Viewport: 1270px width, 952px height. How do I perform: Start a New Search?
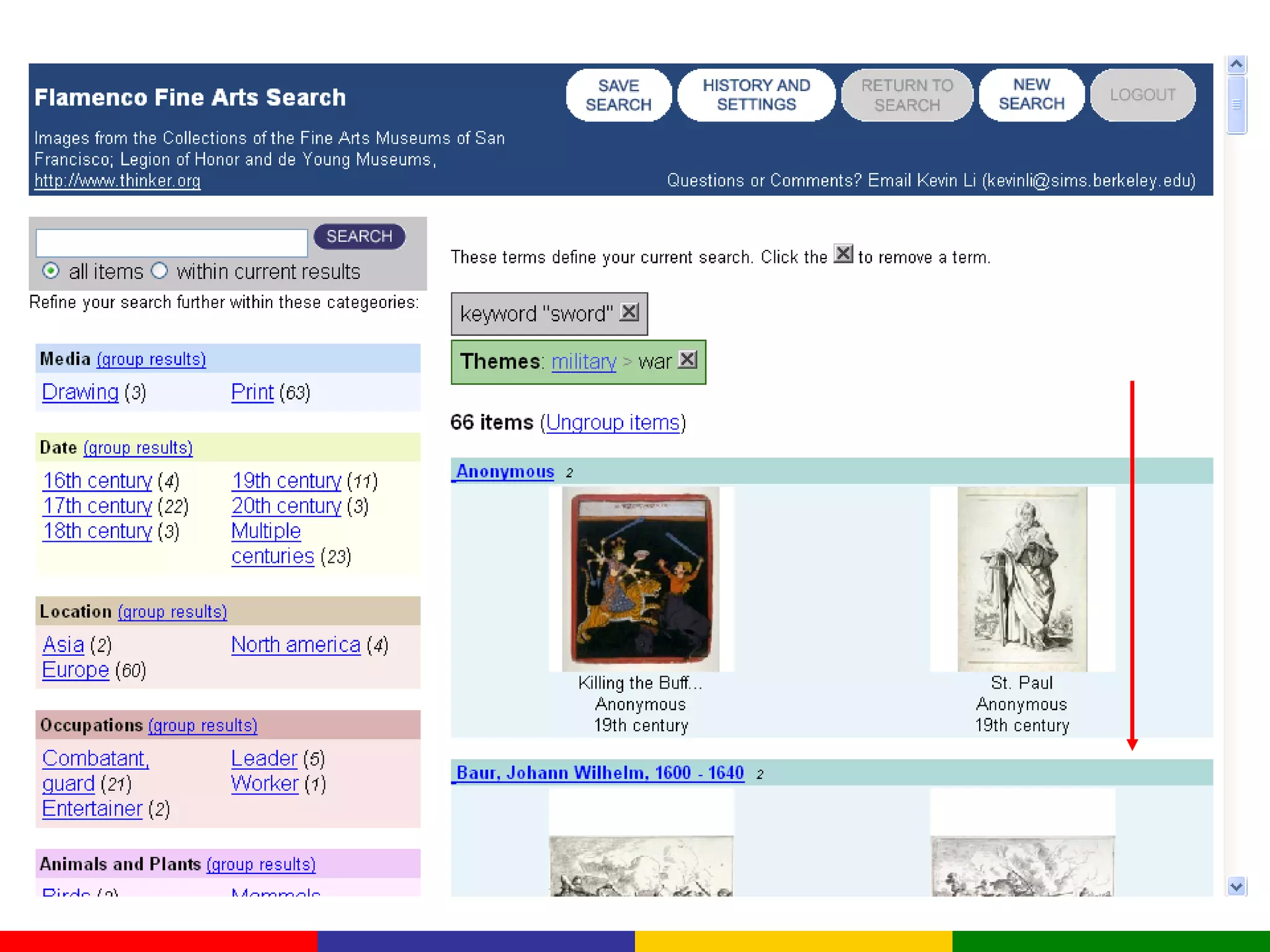pos(1031,95)
